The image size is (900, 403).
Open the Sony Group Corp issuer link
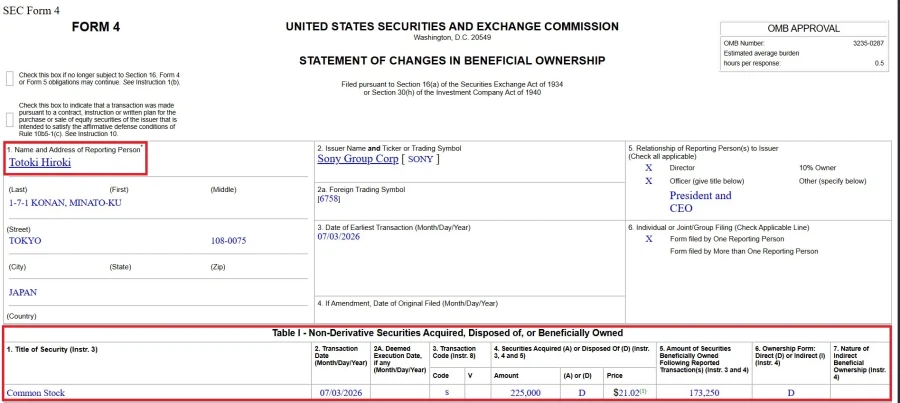point(358,159)
